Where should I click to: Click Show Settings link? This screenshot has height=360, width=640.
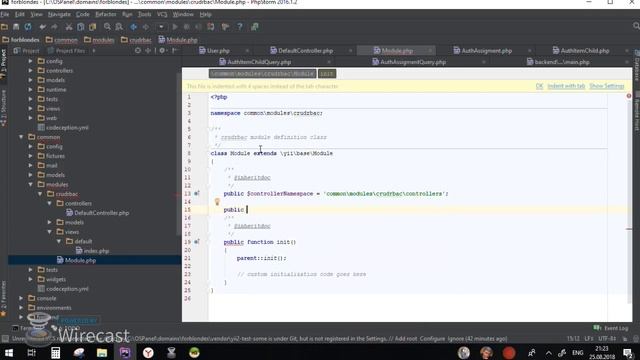607,86
